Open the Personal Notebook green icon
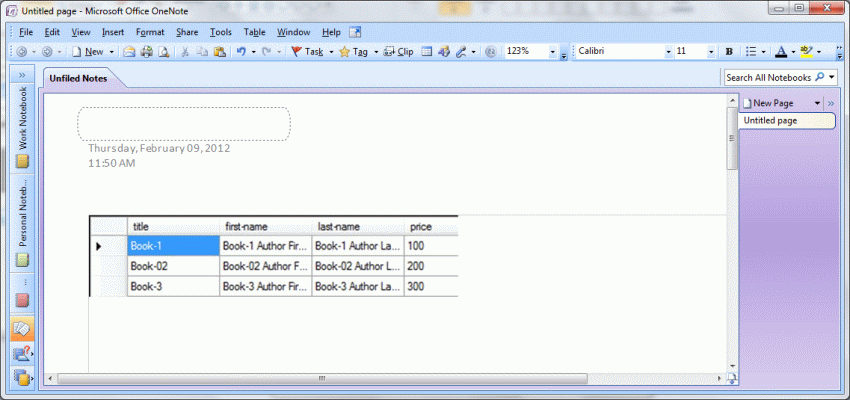 22,261
